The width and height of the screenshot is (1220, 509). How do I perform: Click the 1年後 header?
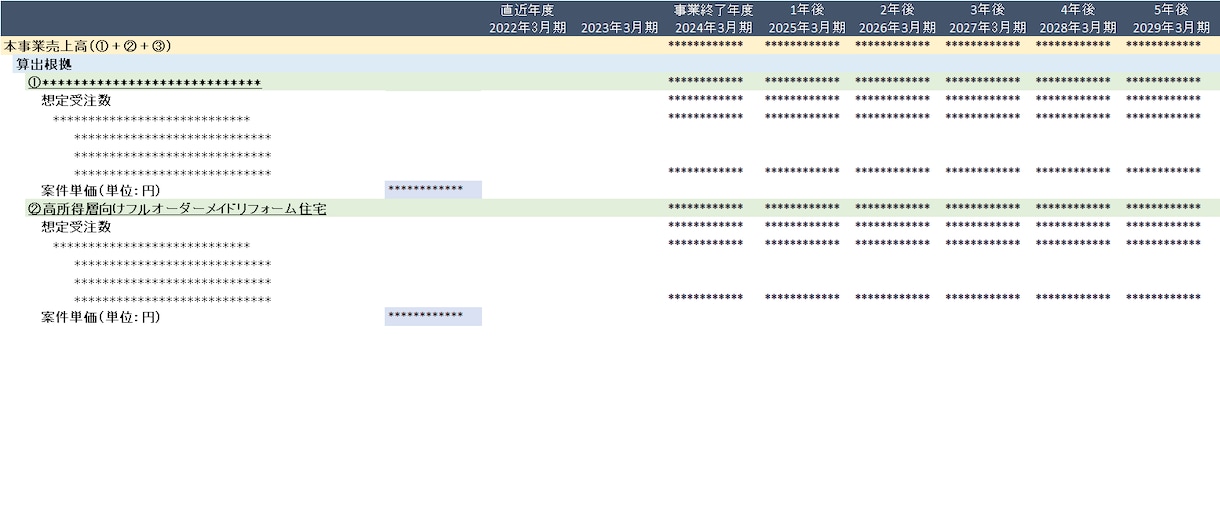click(806, 10)
